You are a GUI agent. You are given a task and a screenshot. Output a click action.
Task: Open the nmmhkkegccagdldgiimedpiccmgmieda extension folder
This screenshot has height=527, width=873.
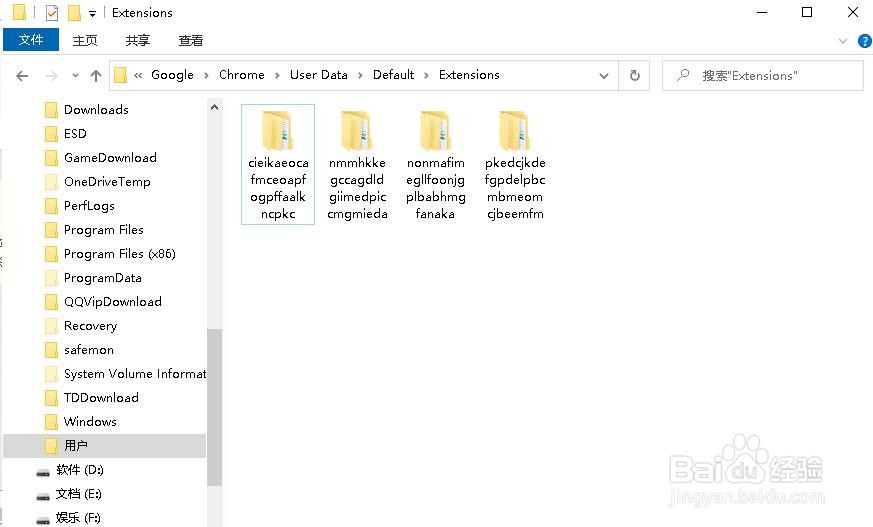[x=357, y=164]
